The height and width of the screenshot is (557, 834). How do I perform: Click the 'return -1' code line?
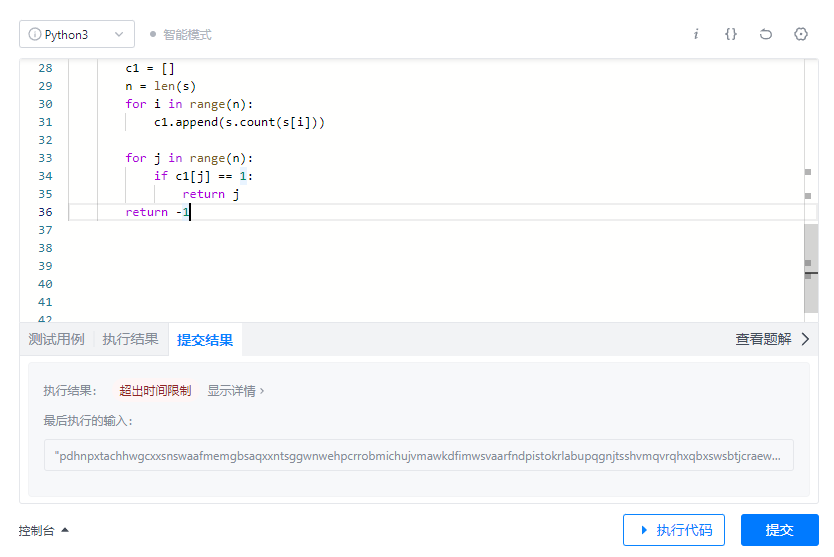click(x=157, y=212)
